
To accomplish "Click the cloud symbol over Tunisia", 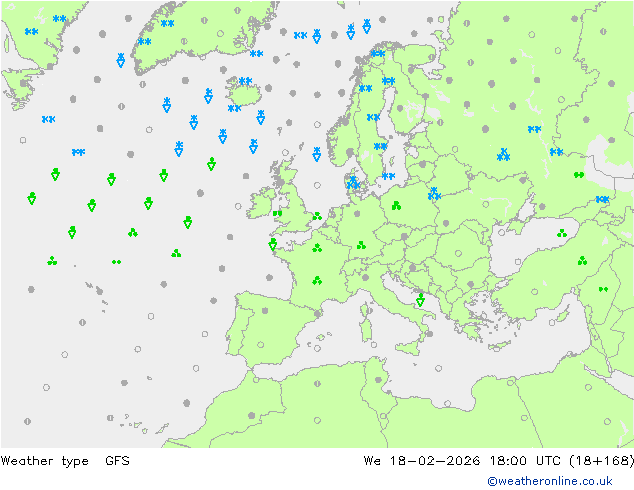I will [x=378, y=380].
